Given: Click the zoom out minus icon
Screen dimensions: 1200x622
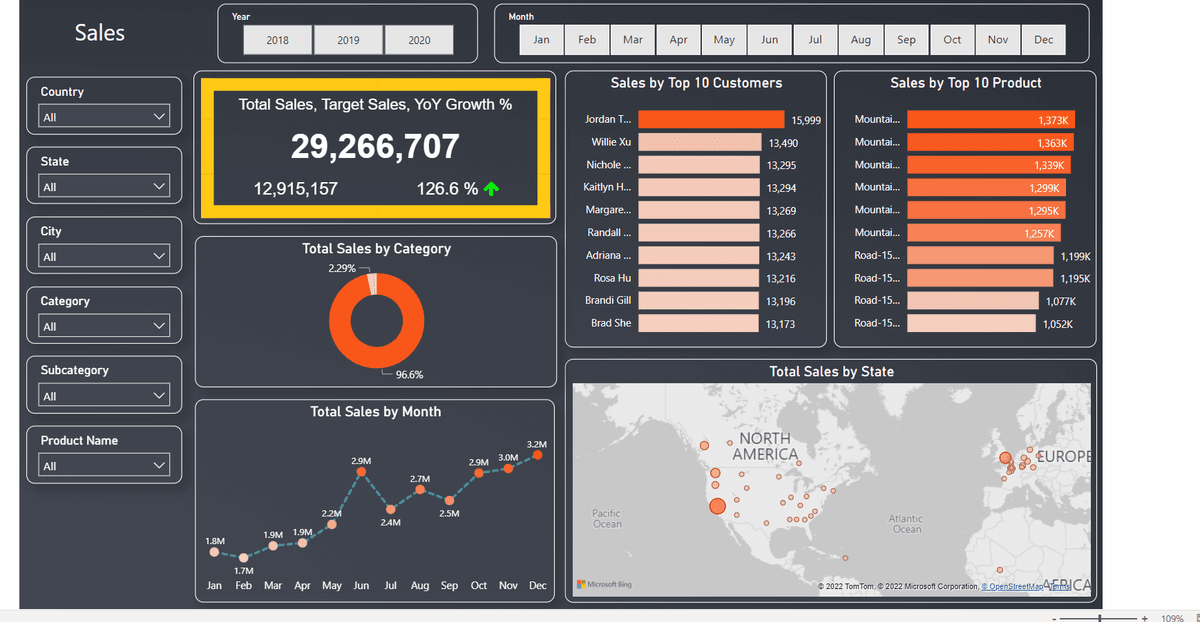Looking at the screenshot, I should click(1054, 618).
